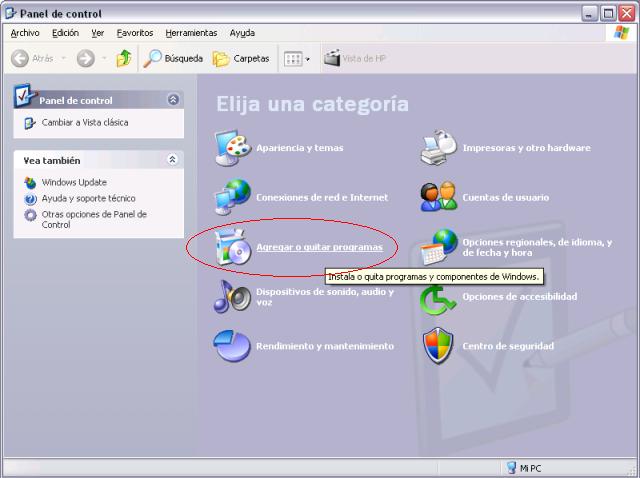Screen dimensions: 640x478
Task: Open the Atrás history dropdown arrow
Action: [64, 58]
